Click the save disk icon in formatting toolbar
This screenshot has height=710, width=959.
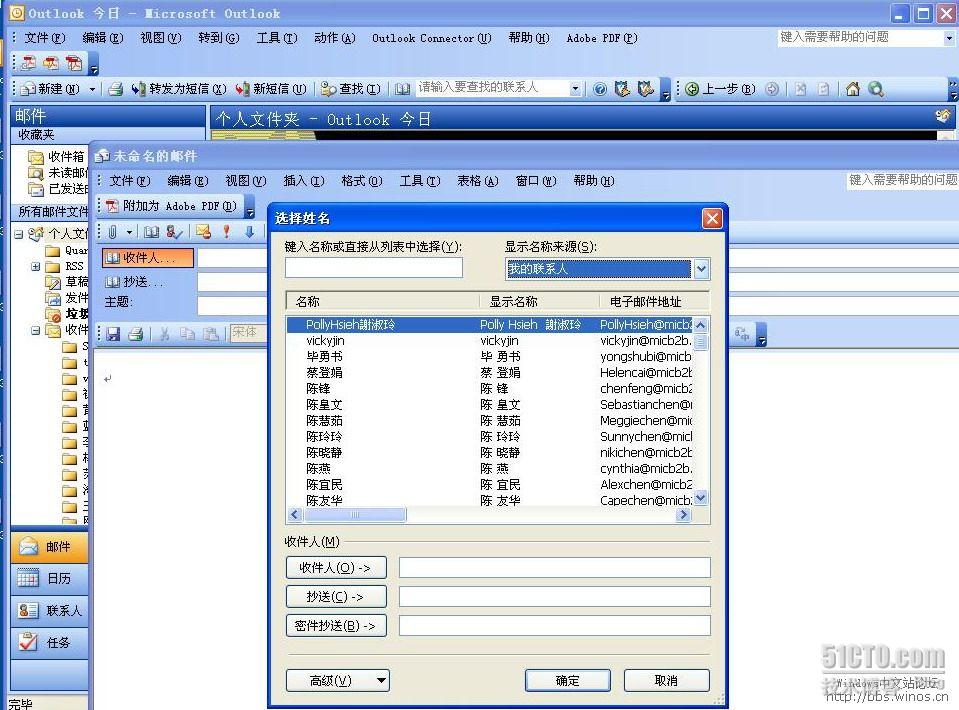coord(113,334)
